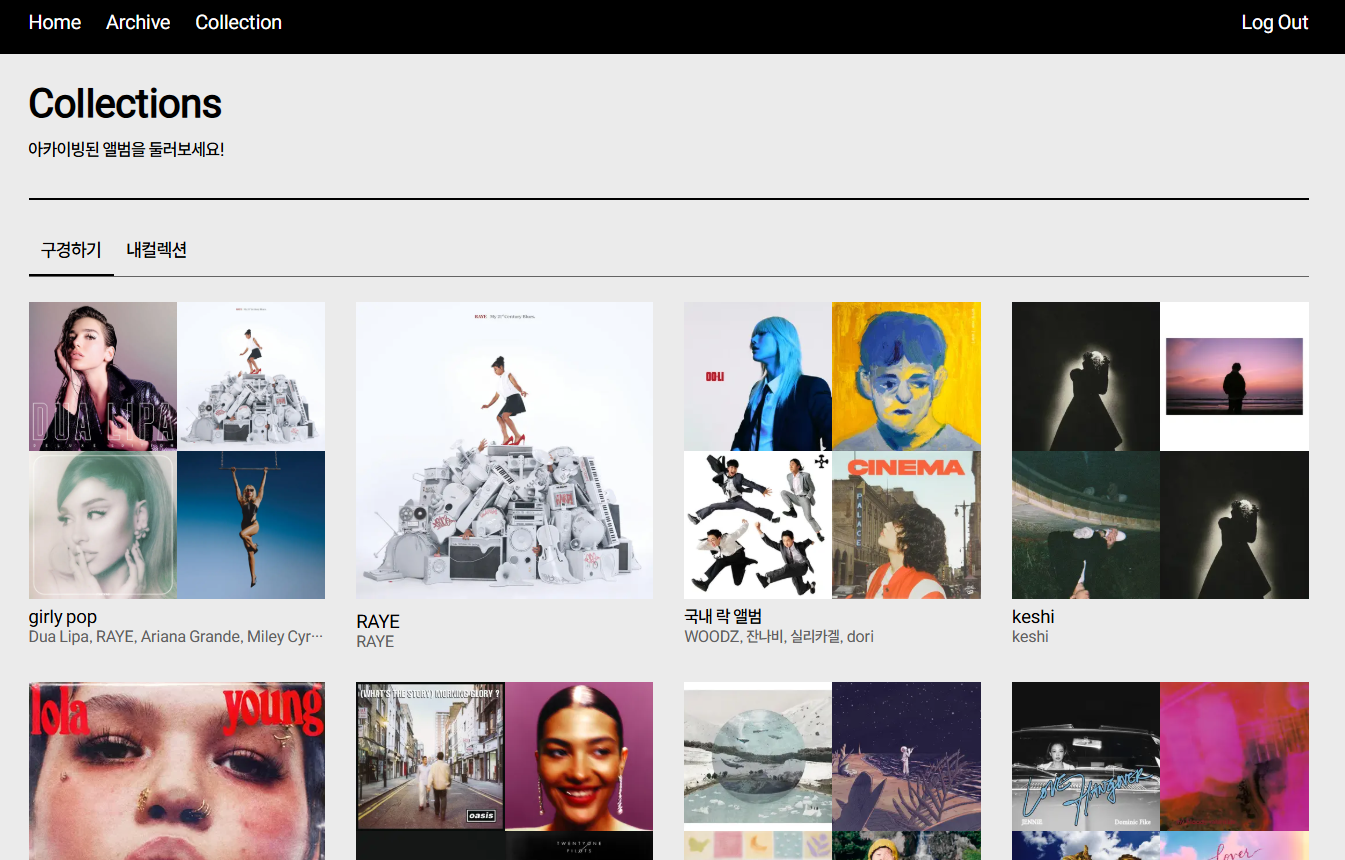
Task: Open the Dua Lipa album cover thumbnail
Action: pos(103,376)
